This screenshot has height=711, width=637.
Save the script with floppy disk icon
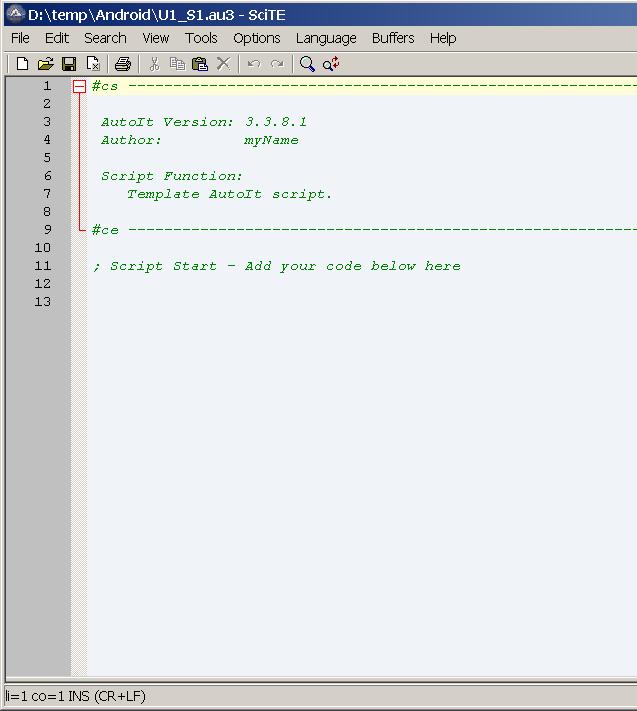[69, 64]
